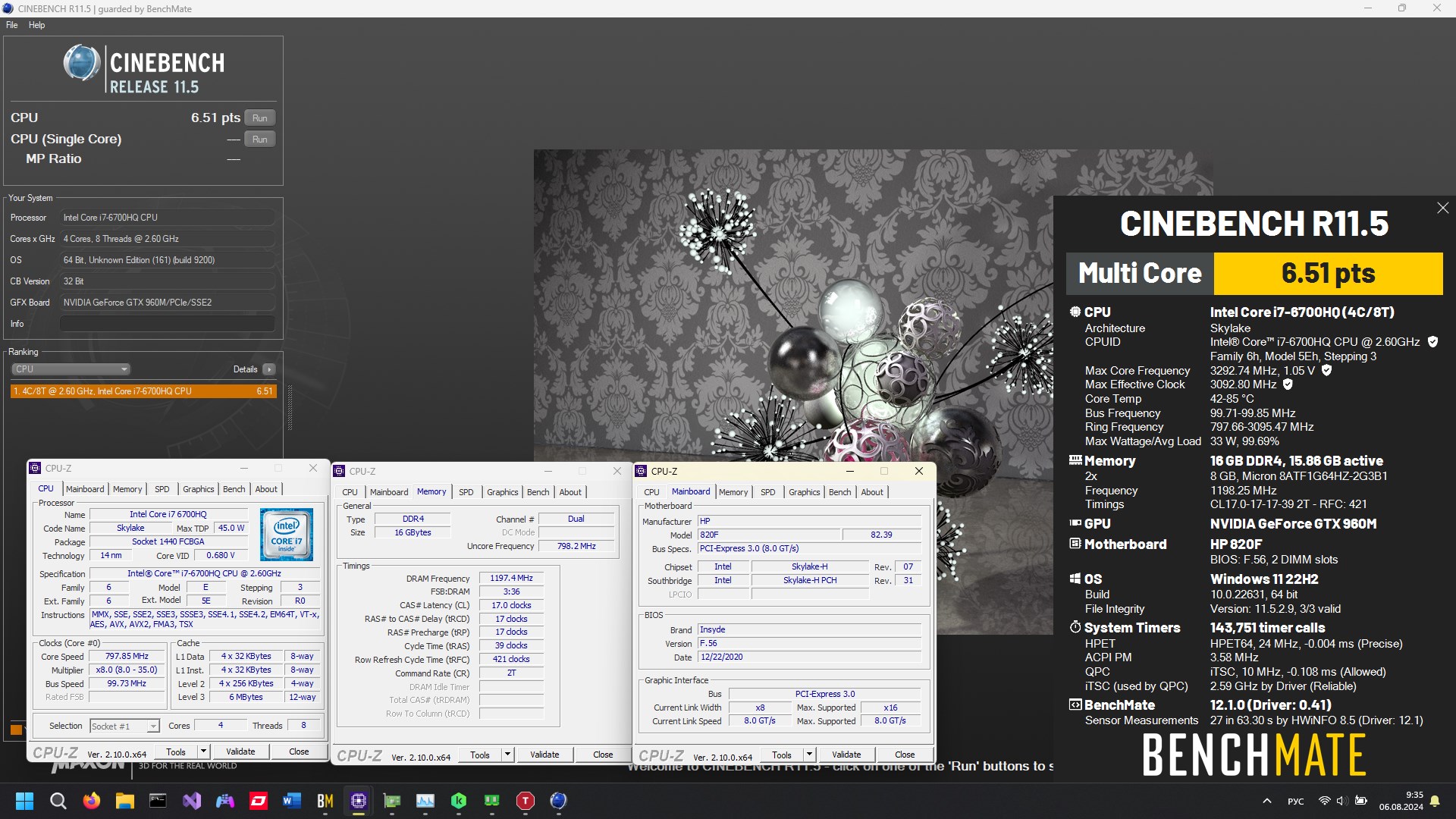
Task: Click Validate in the middle CPU-Z Memory window
Action: point(544,755)
